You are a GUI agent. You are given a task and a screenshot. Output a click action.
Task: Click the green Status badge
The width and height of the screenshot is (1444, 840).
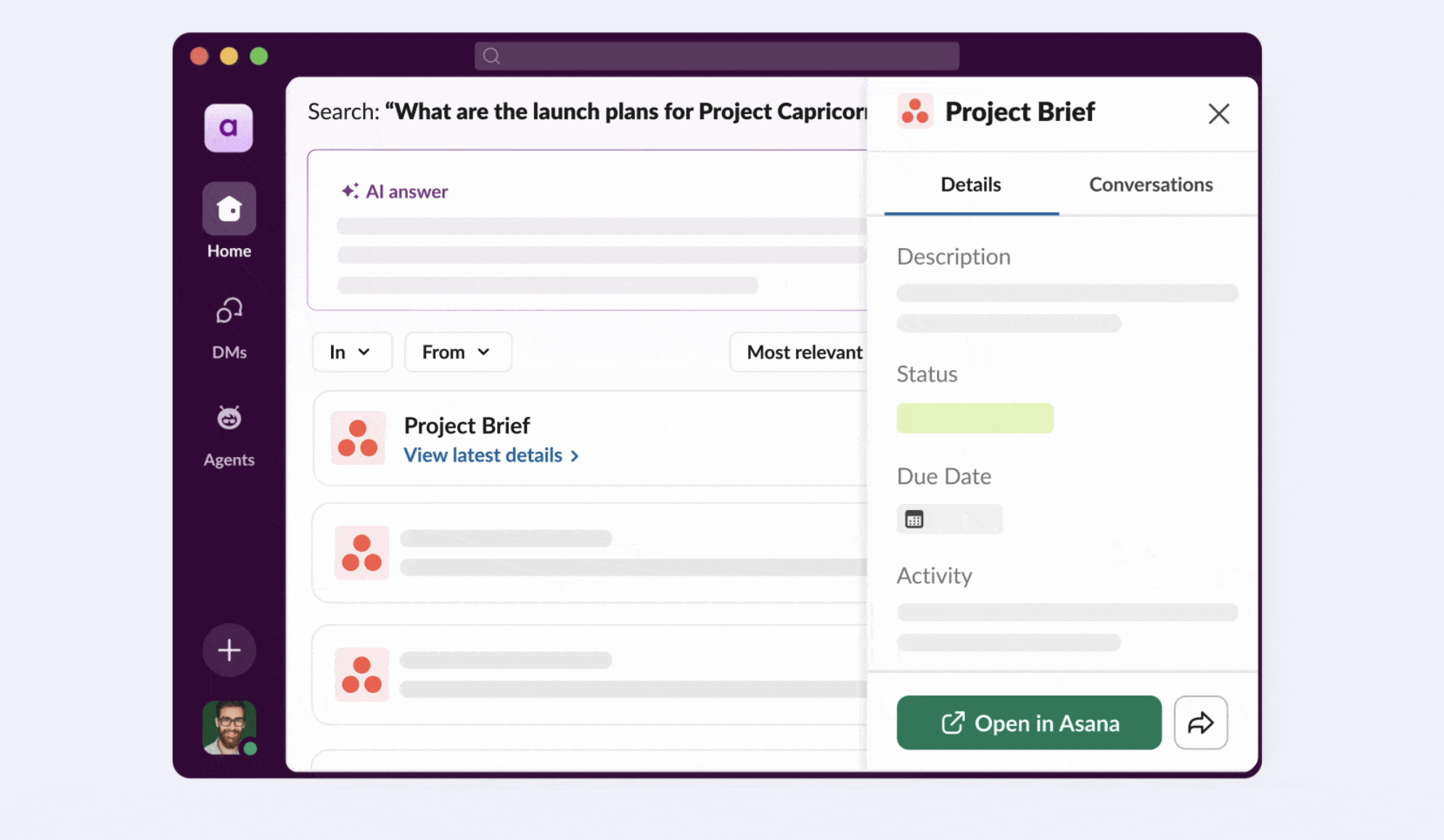tap(975, 419)
